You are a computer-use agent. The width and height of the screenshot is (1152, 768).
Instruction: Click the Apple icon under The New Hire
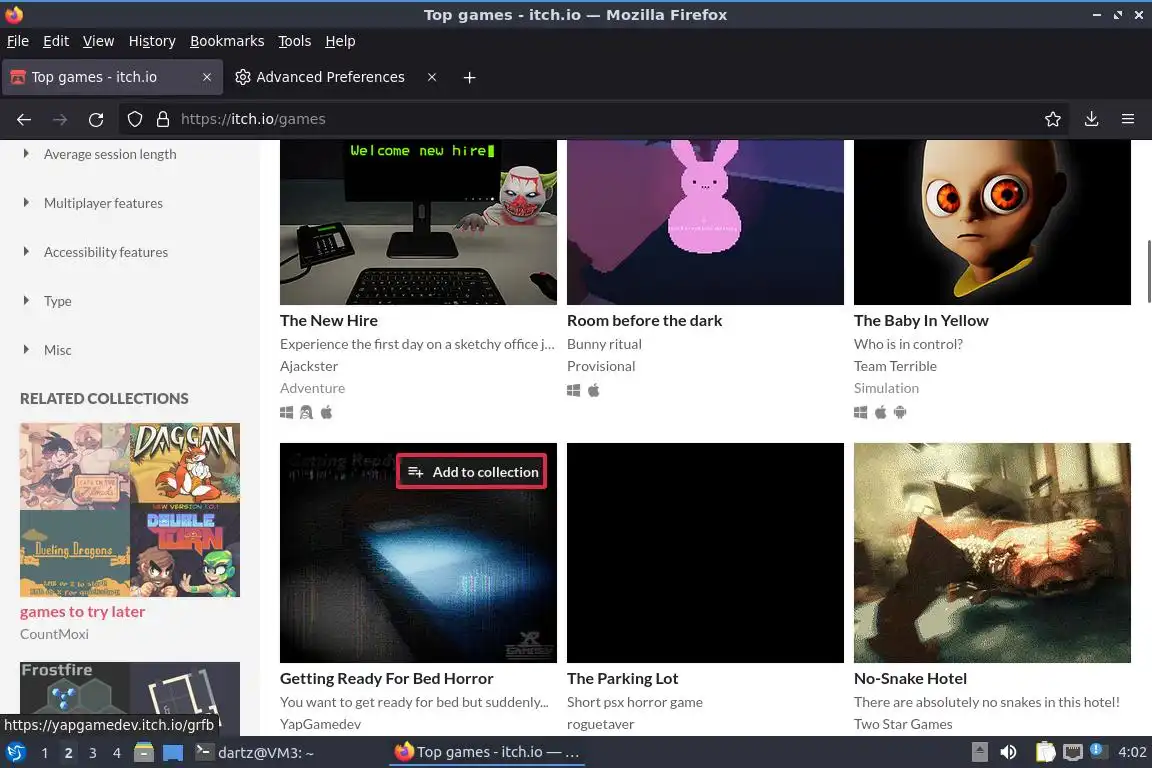coord(326,412)
